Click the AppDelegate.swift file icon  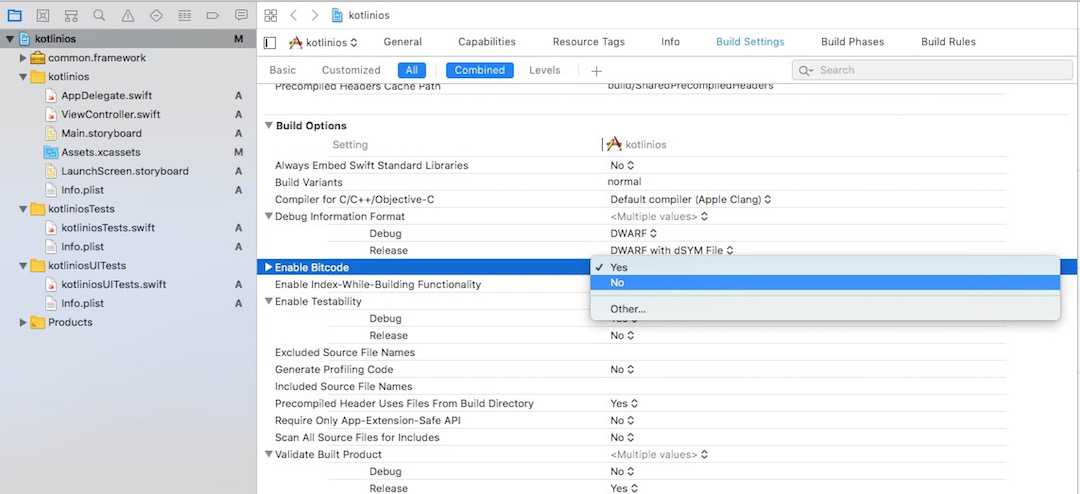(51, 96)
